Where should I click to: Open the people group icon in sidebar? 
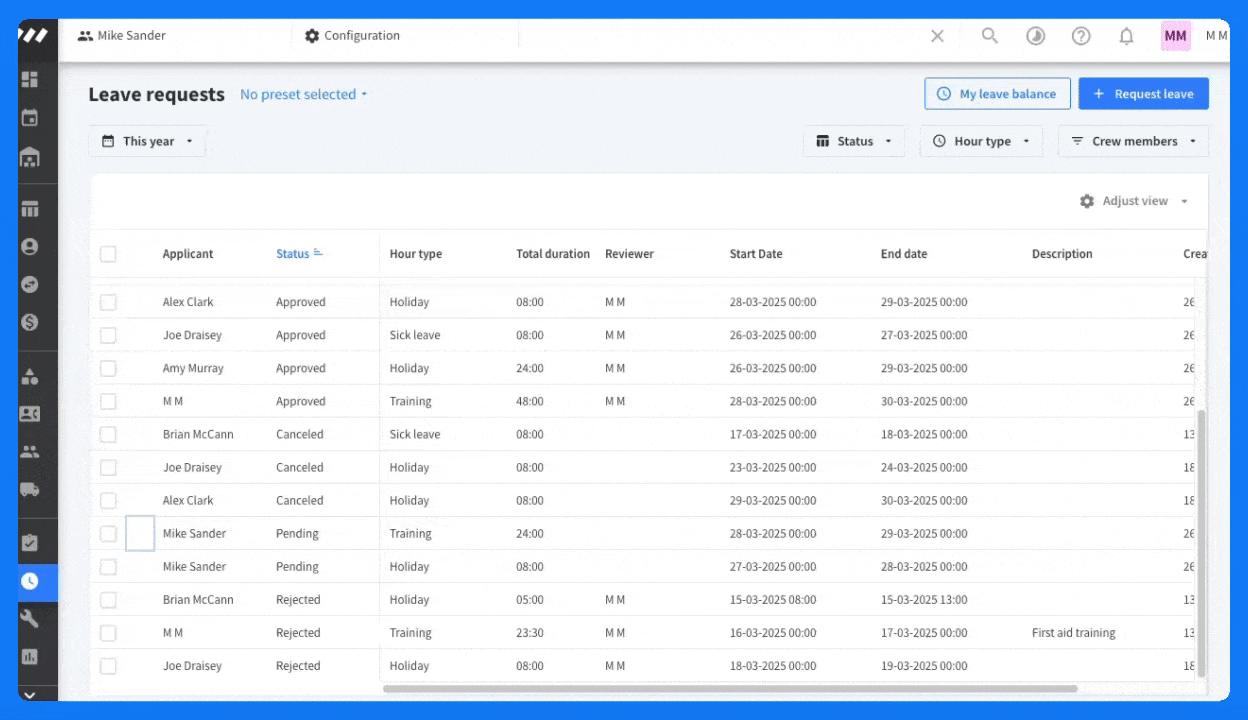[x=30, y=452]
